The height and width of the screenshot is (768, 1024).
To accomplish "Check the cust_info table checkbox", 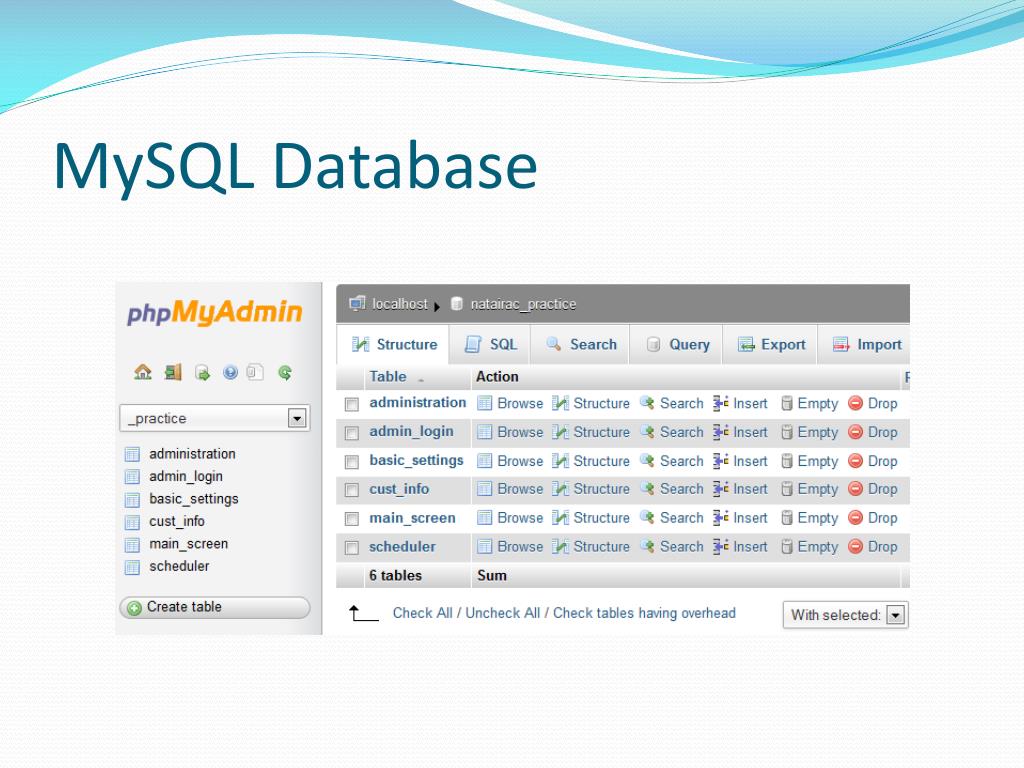I will click(352, 490).
